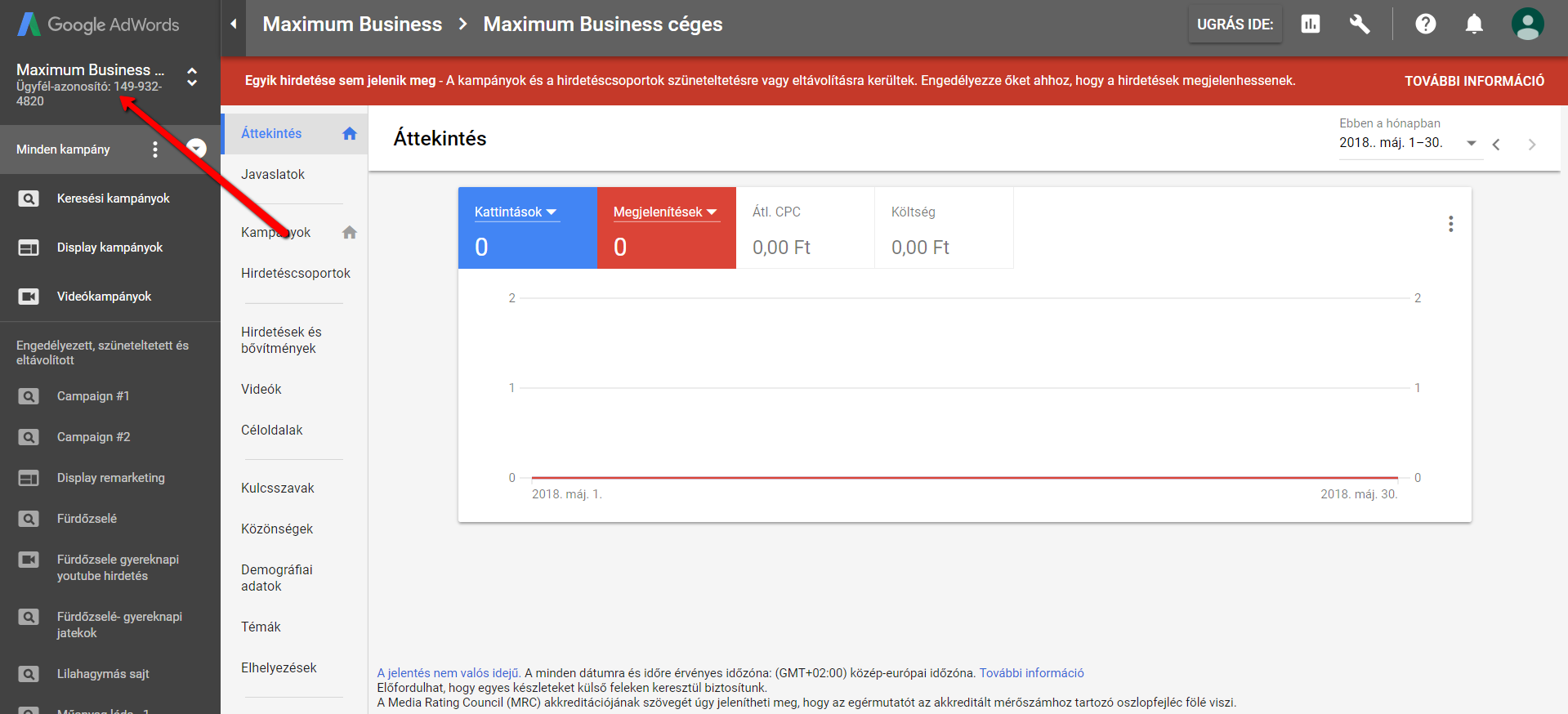
Task: Click the search icon beside Keresési kampányok
Action: 29,199
